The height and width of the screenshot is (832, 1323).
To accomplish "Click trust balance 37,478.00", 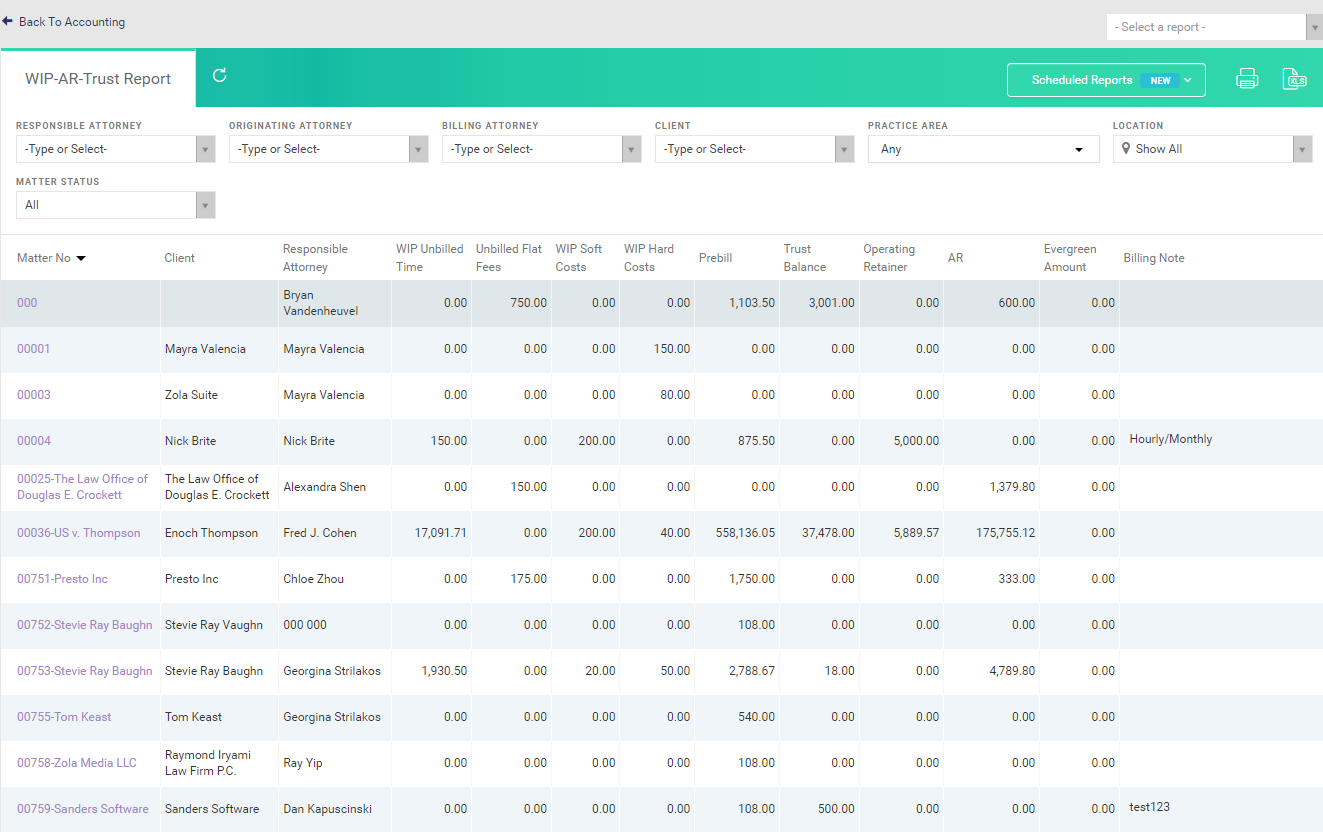I will [x=828, y=533].
